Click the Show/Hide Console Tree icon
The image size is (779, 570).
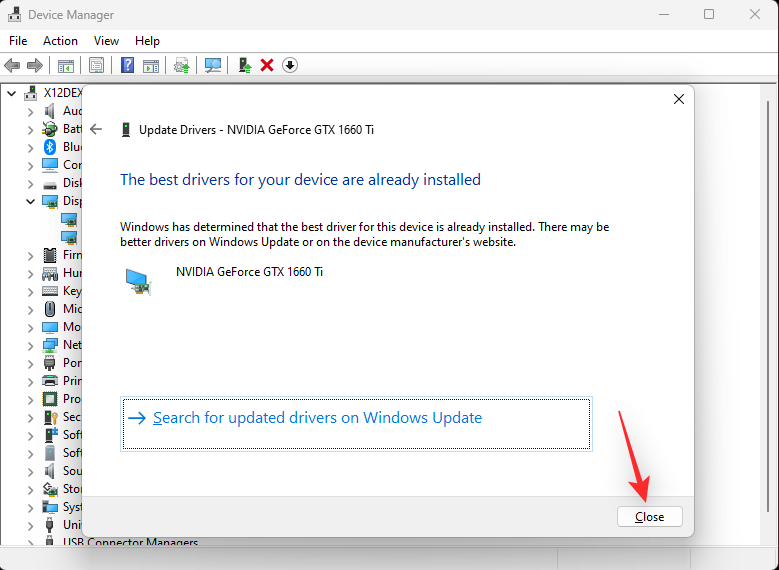66,65
